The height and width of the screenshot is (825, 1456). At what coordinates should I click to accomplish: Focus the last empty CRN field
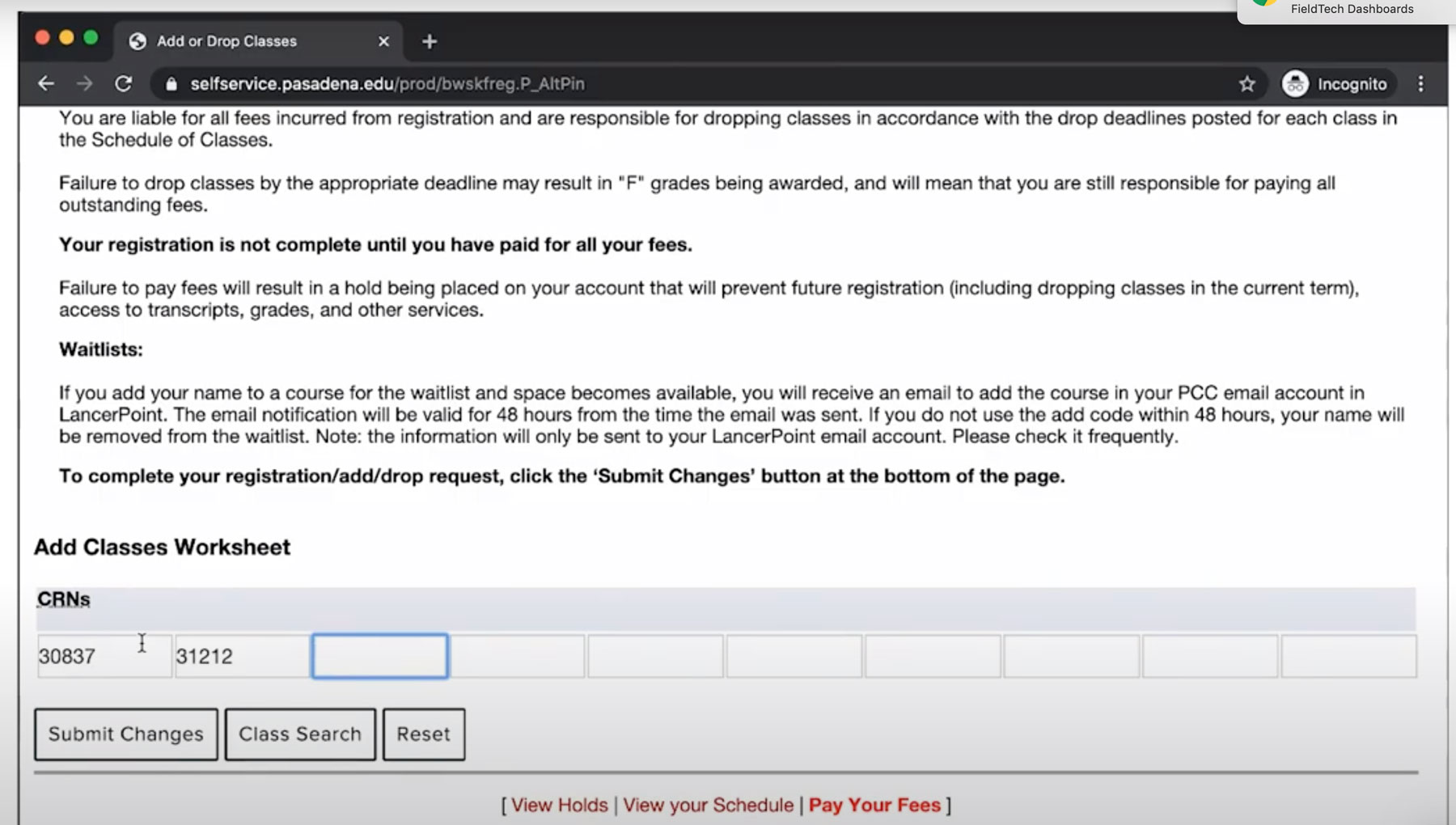point(1348,657)
